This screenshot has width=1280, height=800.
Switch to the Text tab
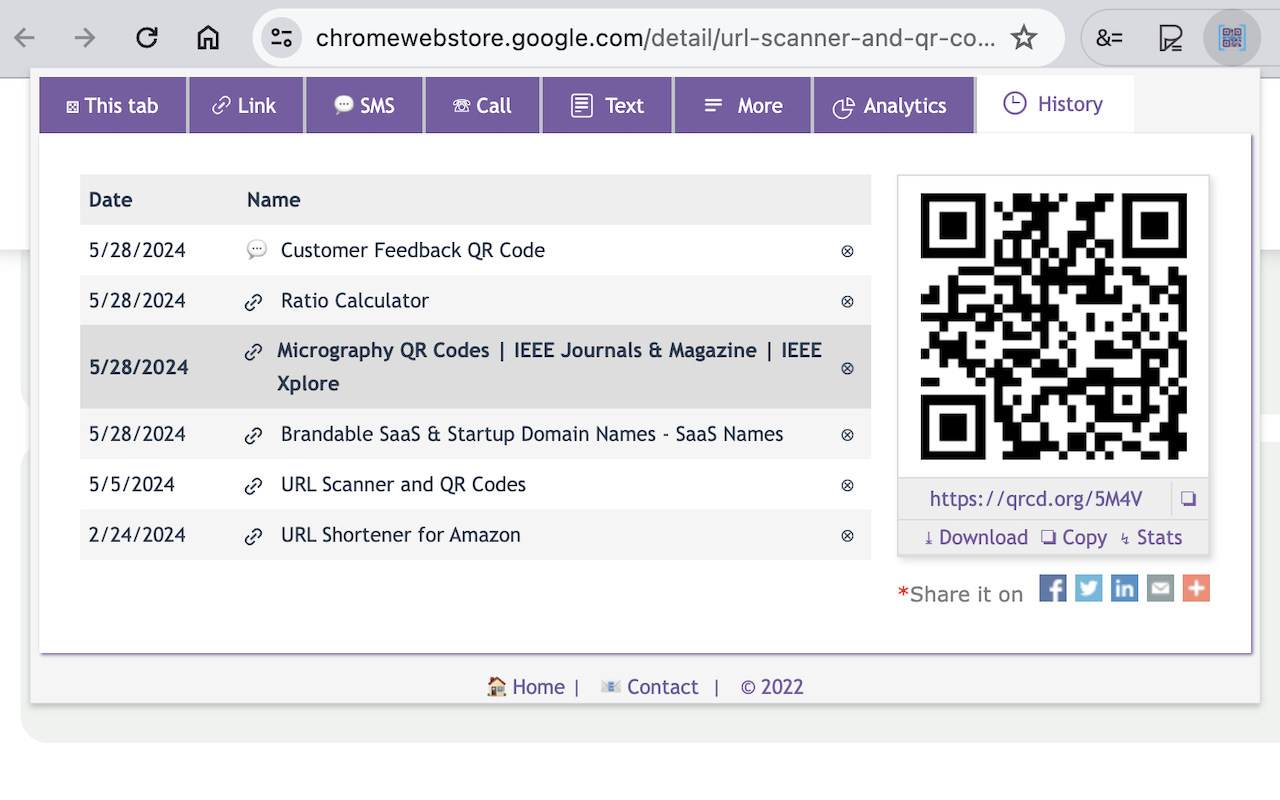coord(607,105)
